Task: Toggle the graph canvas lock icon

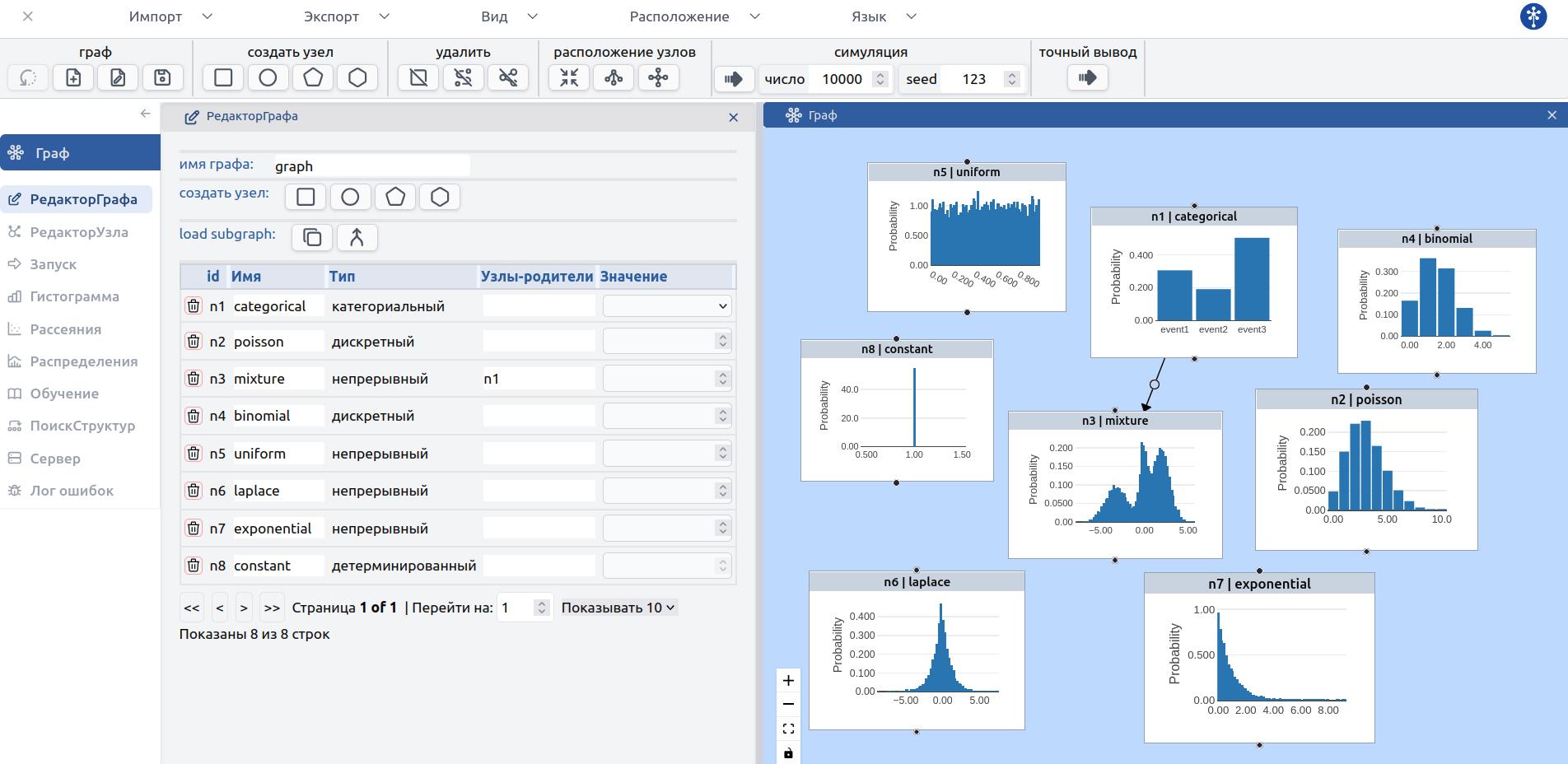Action: click(788, 752)
